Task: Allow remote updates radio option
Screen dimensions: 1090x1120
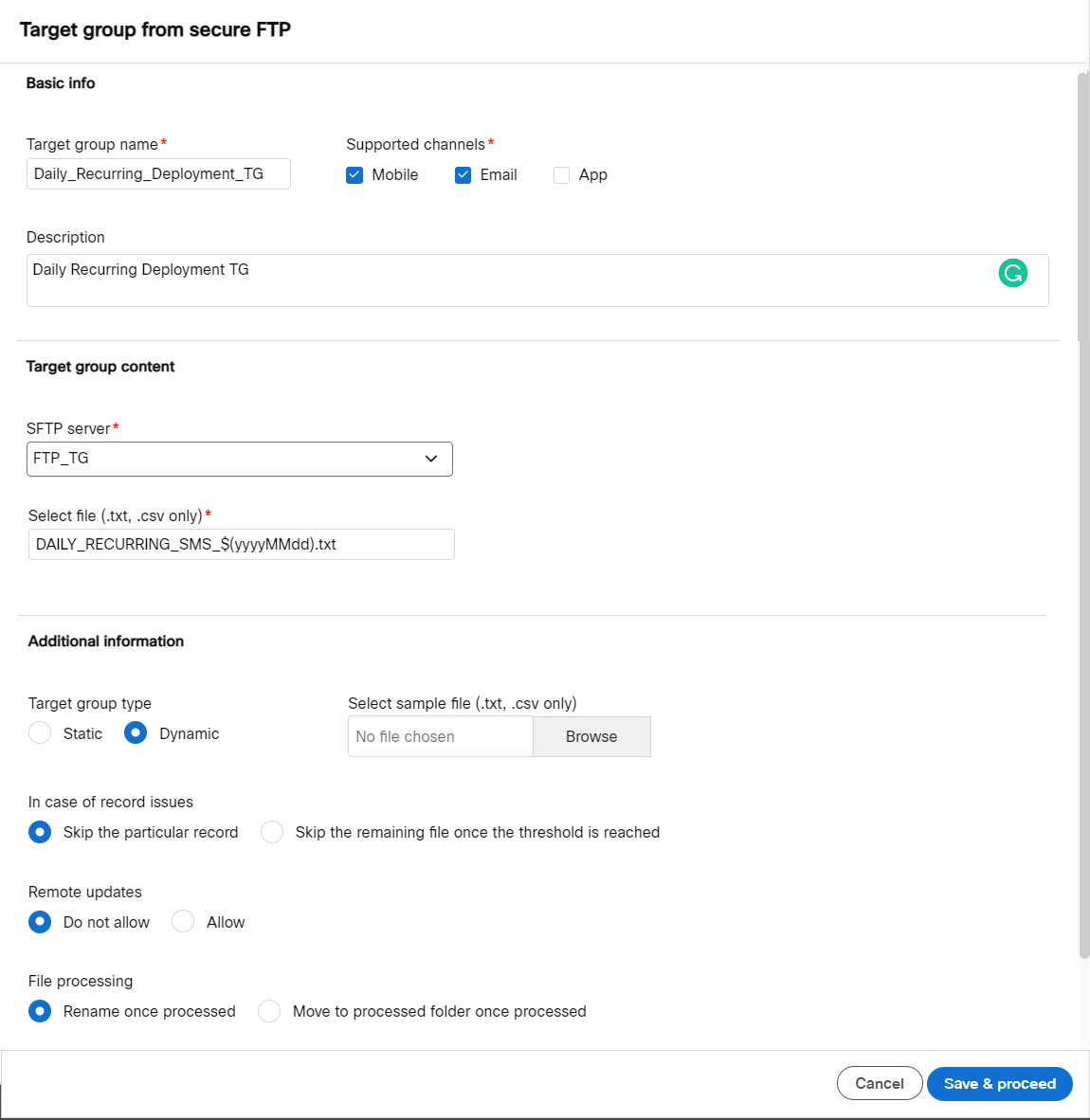Action: coord(183,922)
